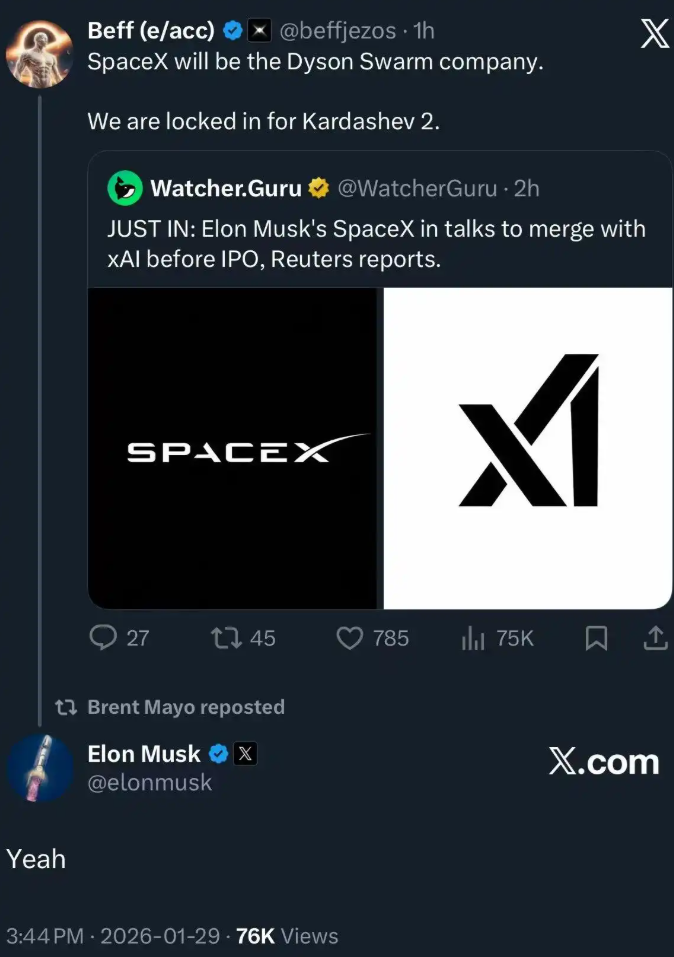Image resolution: width=674 pixels, height=957 pixels.
Task: Open the reply icon on the quoted tweet
Action: (x=103, y=638)
